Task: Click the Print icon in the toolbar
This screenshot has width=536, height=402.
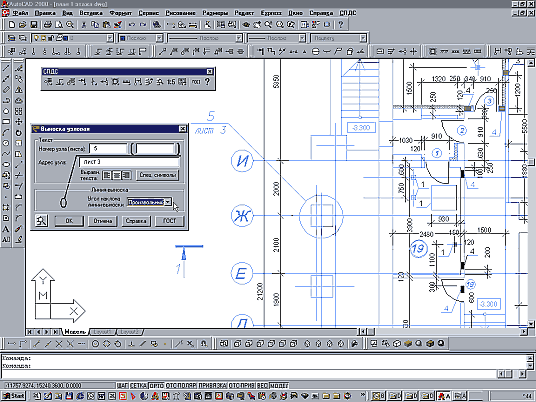Action: coord(48,25)
